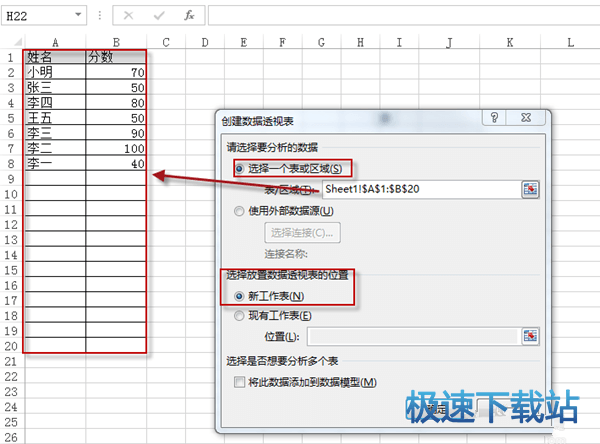This screenshot has height=444, width=600.
Task: Click cell A8 containing 李一
Action: 55,163
